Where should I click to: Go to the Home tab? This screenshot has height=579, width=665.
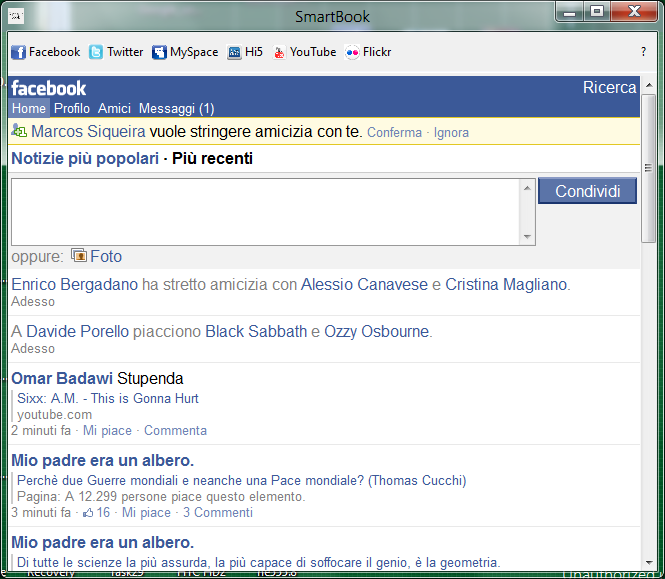click(29, 108)
